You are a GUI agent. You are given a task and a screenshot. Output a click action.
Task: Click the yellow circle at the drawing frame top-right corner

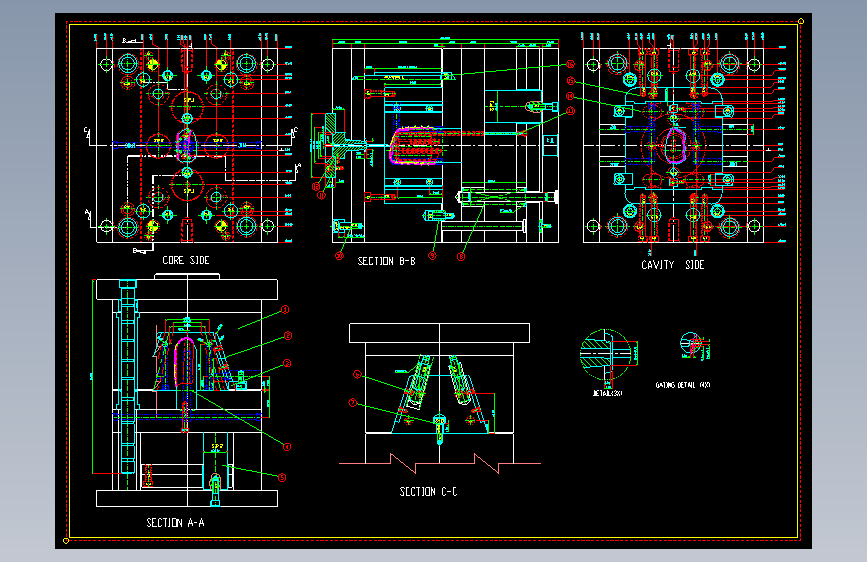click(801, 21)
